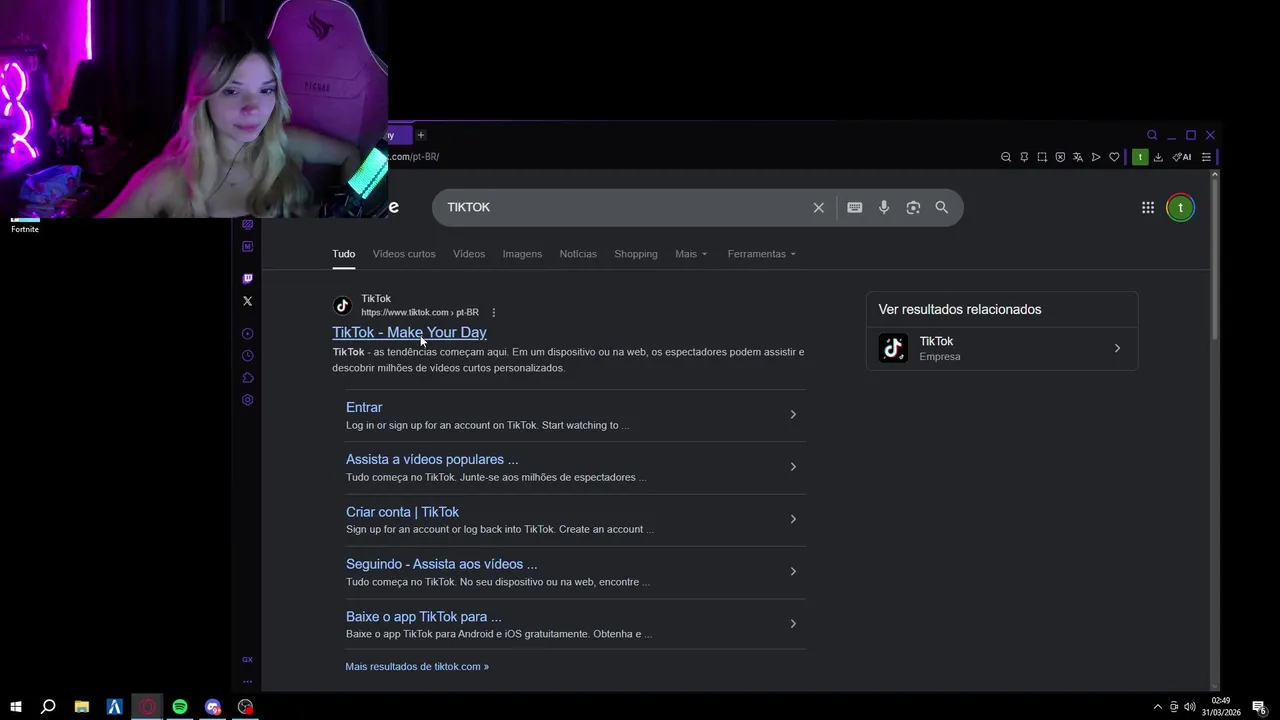Click the page vertical scrollbar thumb
The width and height of the screenshot is (1280, 720).
(1215, 260)
